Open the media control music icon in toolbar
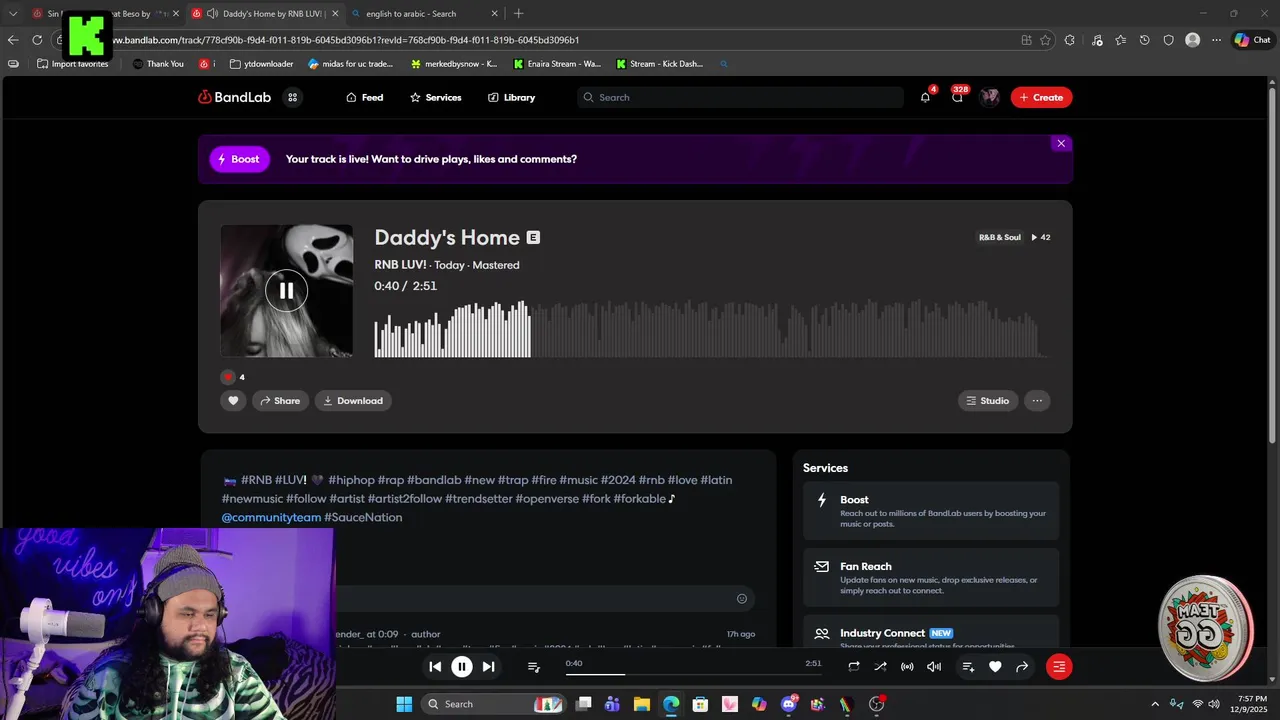 (x=1097, y=40)
